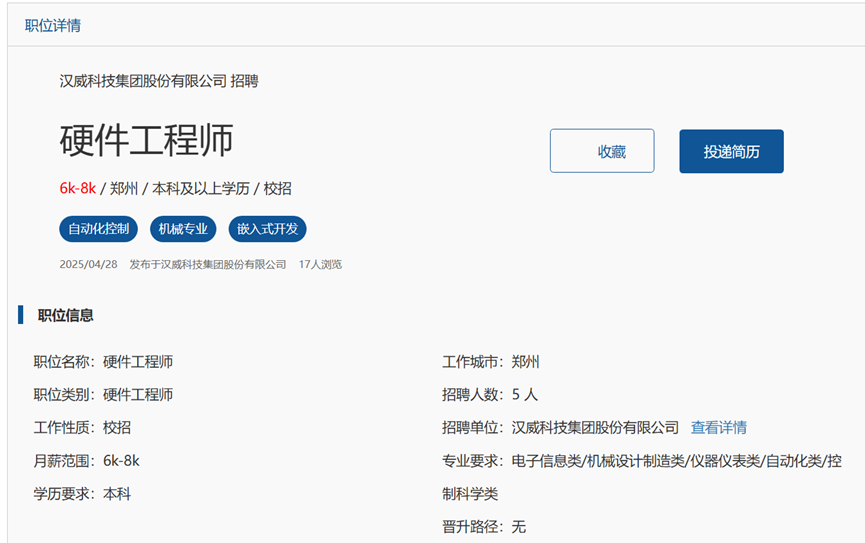
Task: Click the 晋升路径：无 row
Action: coord(484,527)
